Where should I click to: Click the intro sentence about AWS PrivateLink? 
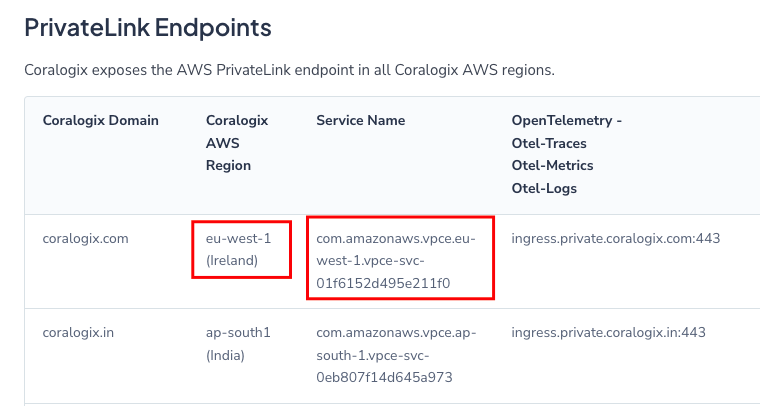coord(289,70)
